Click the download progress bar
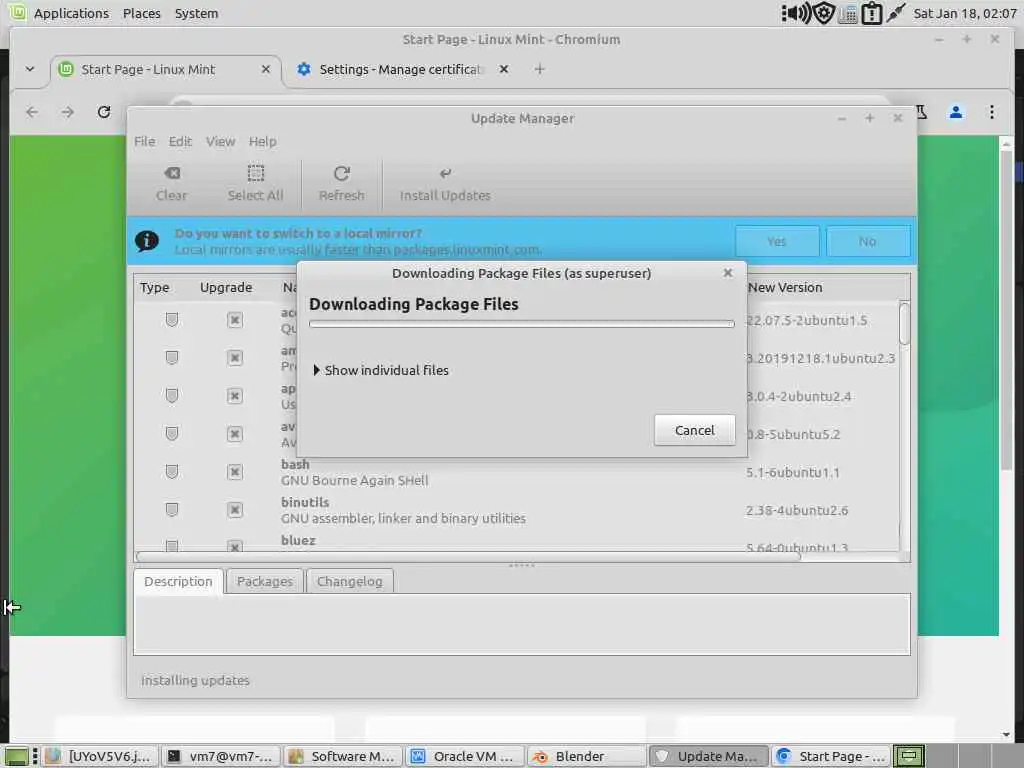The height and width of the screenshot is (768, 1024). [522, 324]
